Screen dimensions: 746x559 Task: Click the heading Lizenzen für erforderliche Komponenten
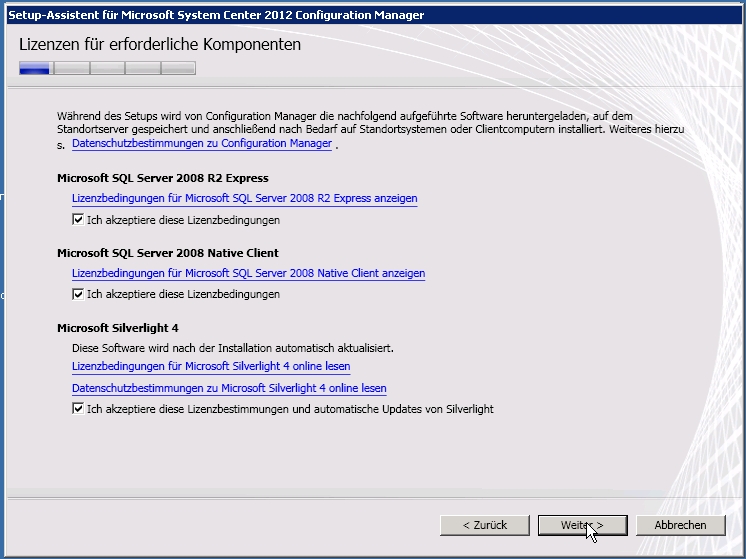coord(160,44)
